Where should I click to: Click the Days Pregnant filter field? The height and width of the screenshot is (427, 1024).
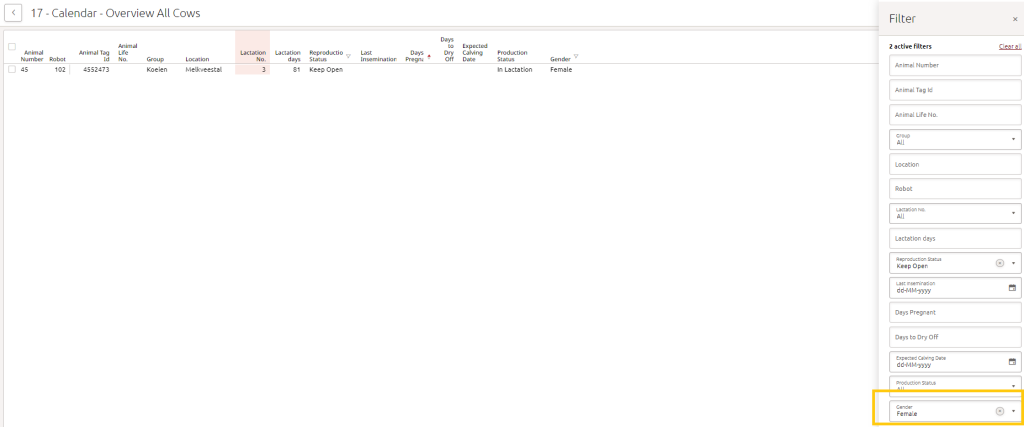(955, 312)
